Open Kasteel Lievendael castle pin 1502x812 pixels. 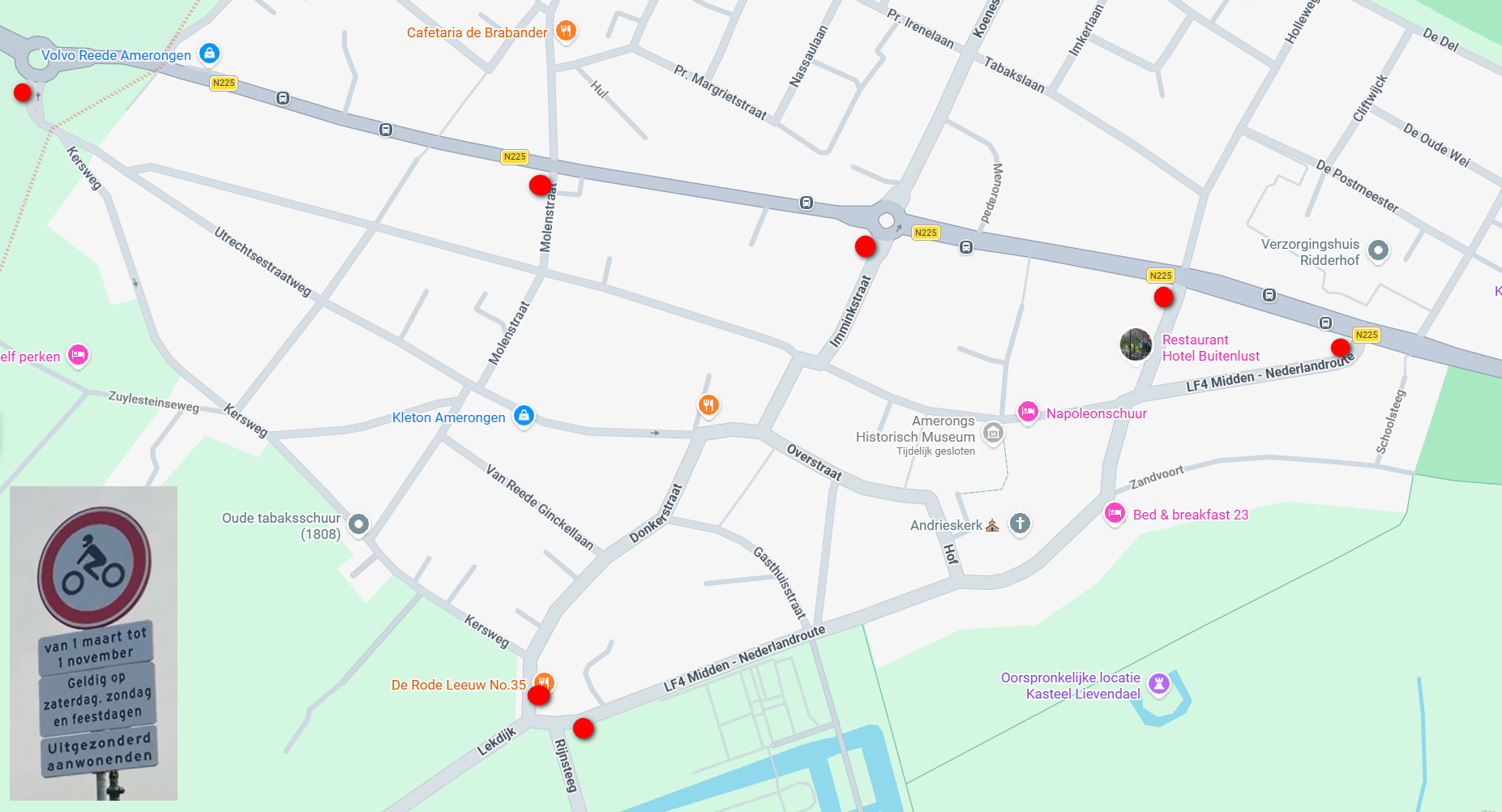click(1159, 684)
